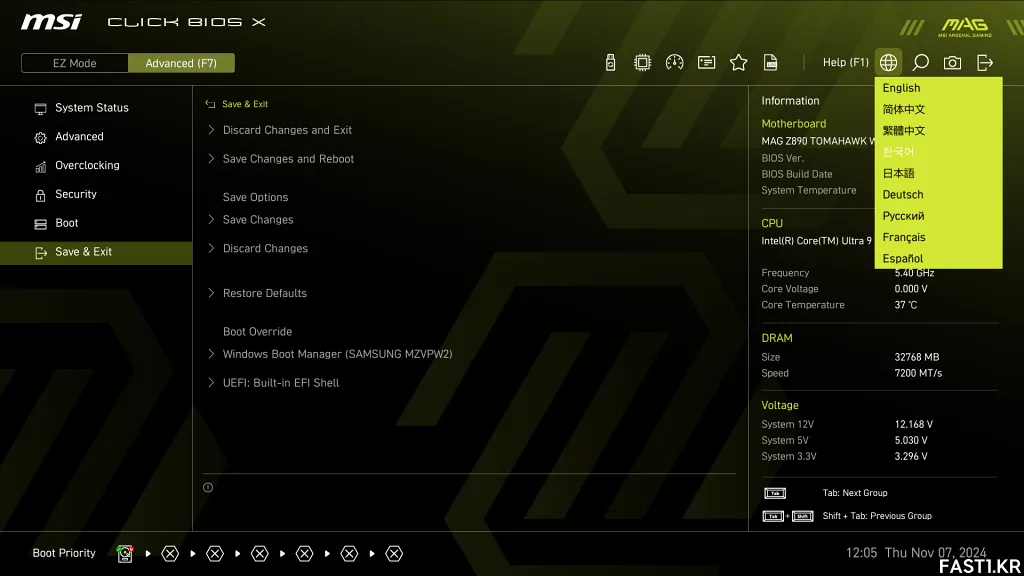Click the Motherboard heading in Information
This screenshot has height=576, width=1024.
pyautogui.click(x=793, y=123)
